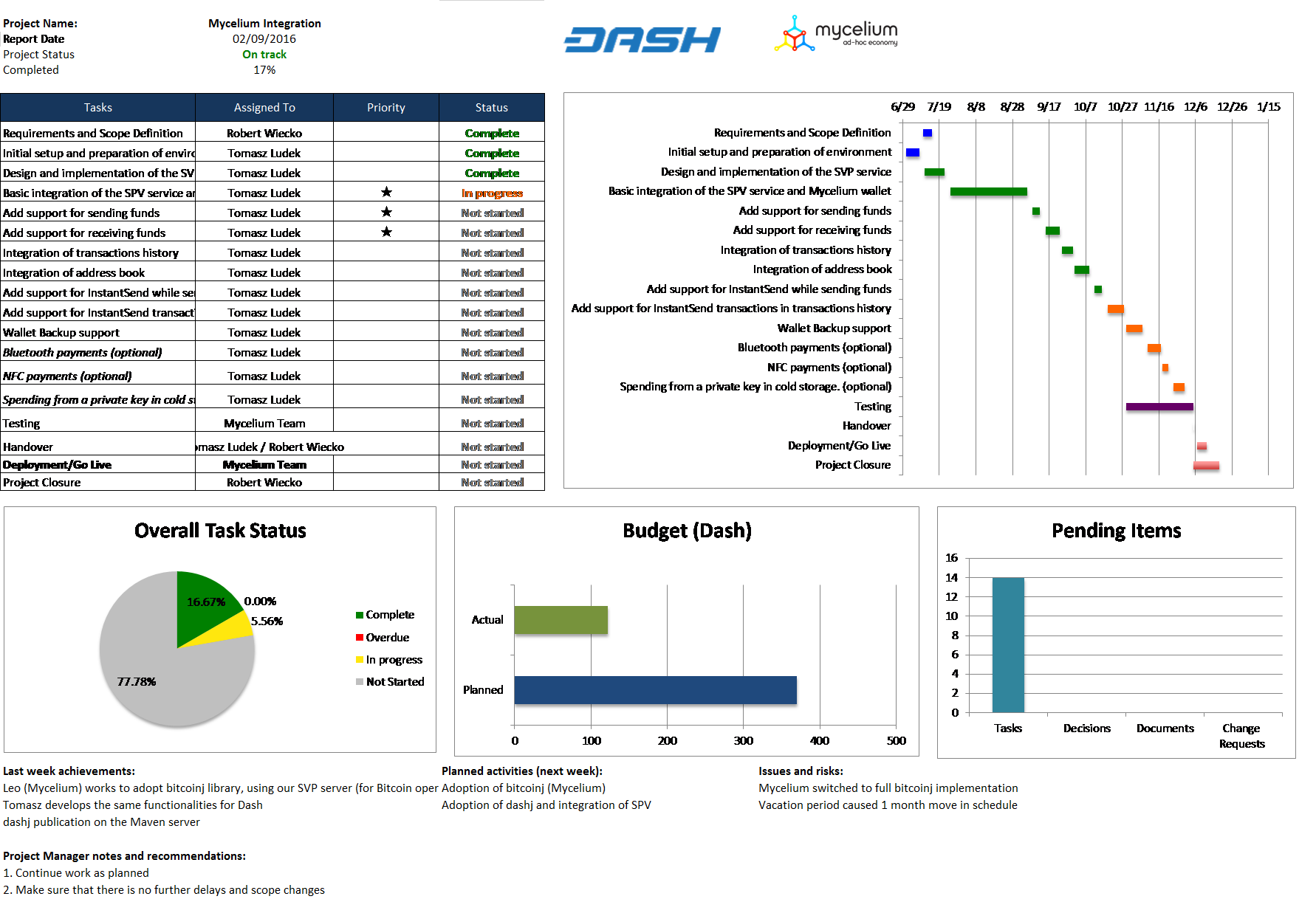The width and height of the screenshot is (1316, 899).
Task: Click '1. Continue work as planned' note
Action: pyautogui.click(x=76, y=873)
